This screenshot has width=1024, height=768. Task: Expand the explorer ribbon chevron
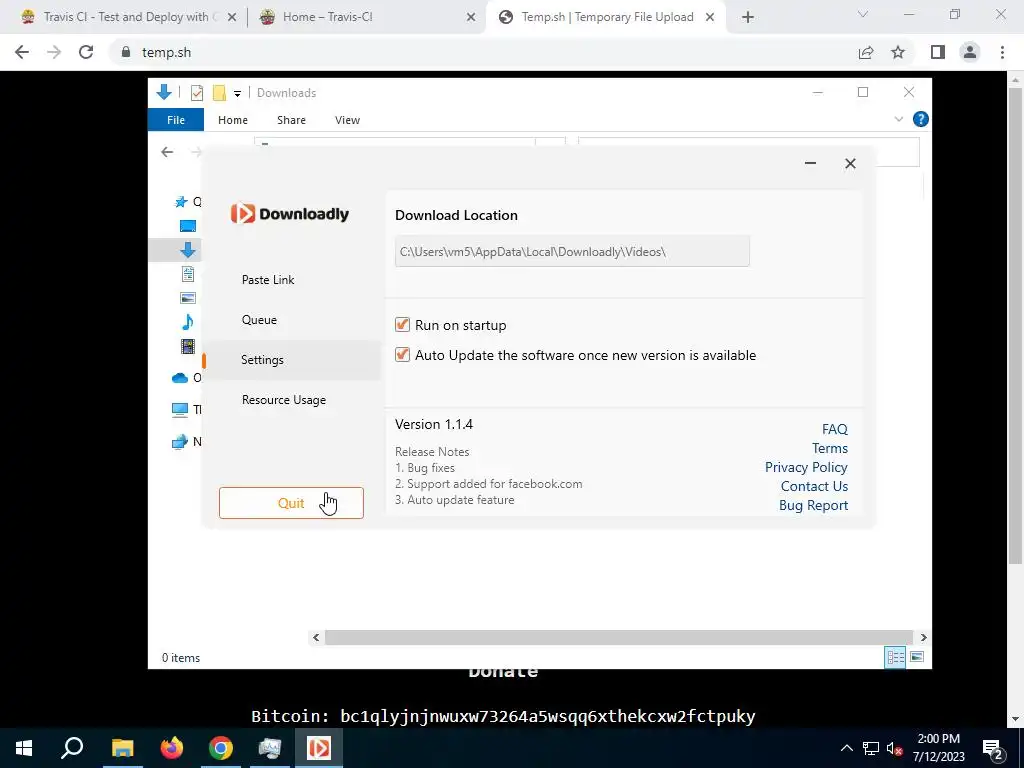(899, 119)
